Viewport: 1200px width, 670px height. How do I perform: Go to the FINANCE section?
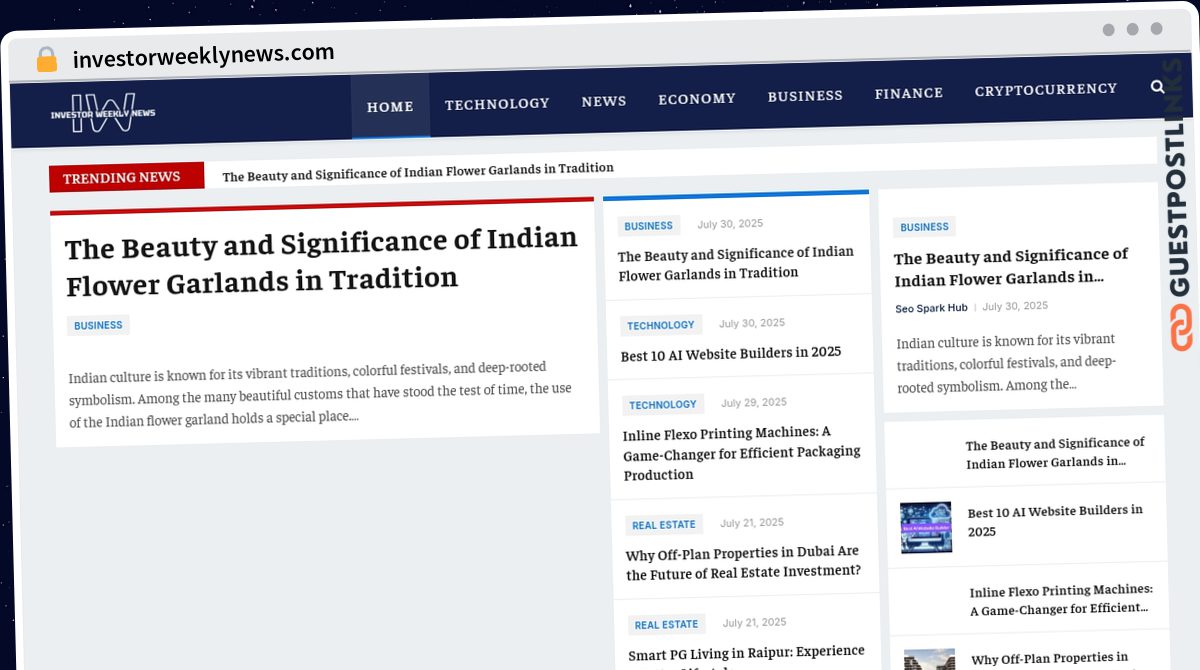coord(909,93)
